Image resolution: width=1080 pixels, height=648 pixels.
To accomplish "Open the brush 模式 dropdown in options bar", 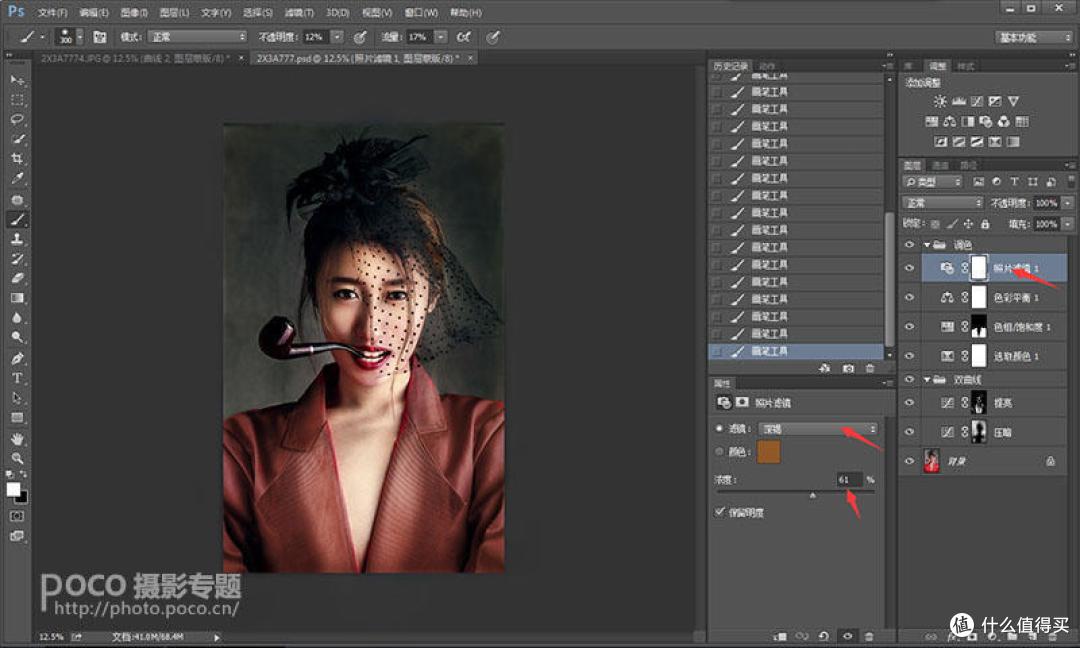I will pyautogui.click(x=197, y=37).
